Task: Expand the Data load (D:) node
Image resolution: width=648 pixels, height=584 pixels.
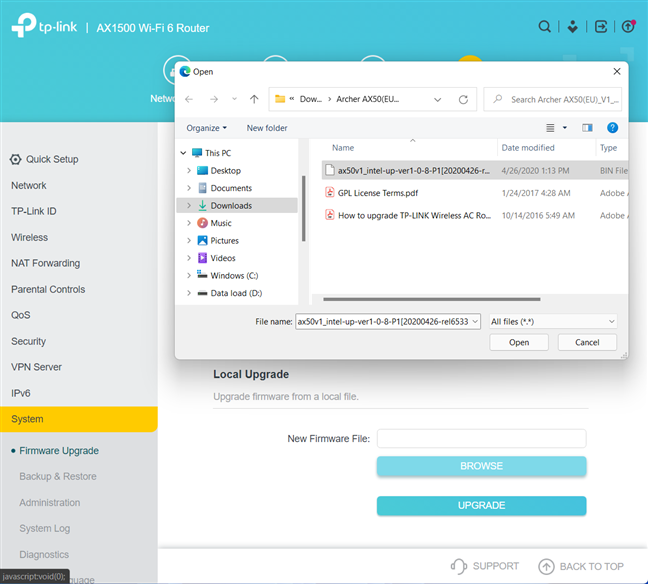Action: 189,293
